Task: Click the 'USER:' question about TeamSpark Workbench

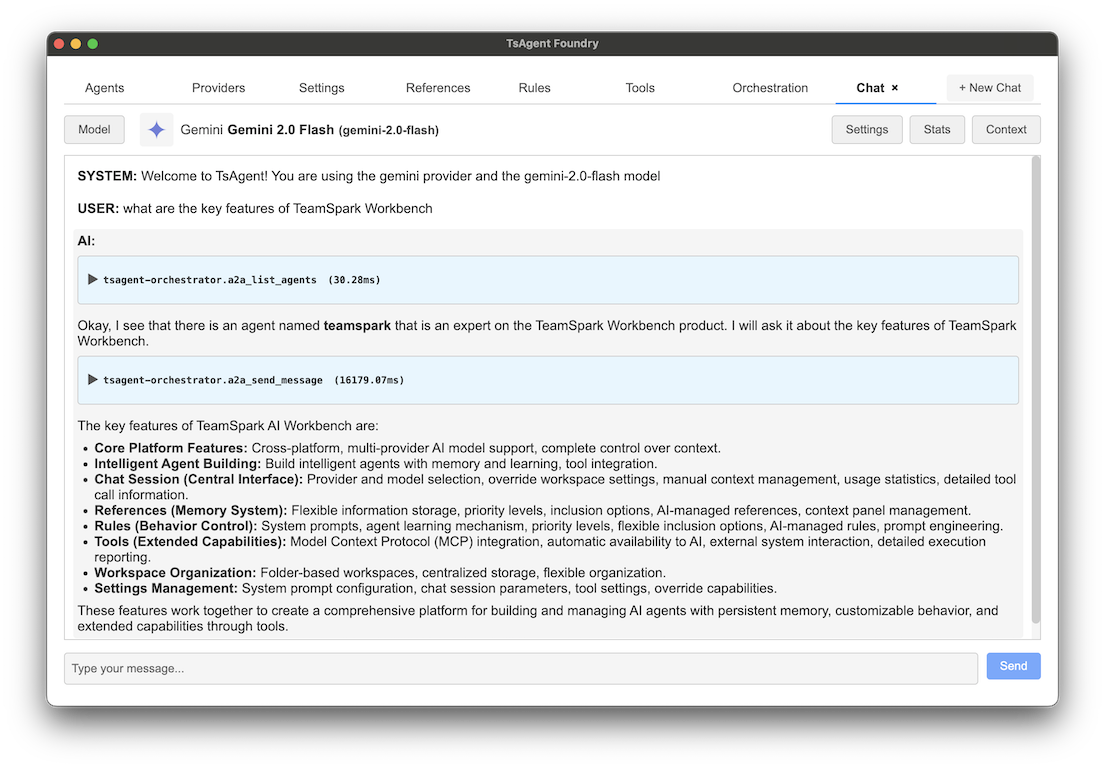Action: (x=255, y=209)
